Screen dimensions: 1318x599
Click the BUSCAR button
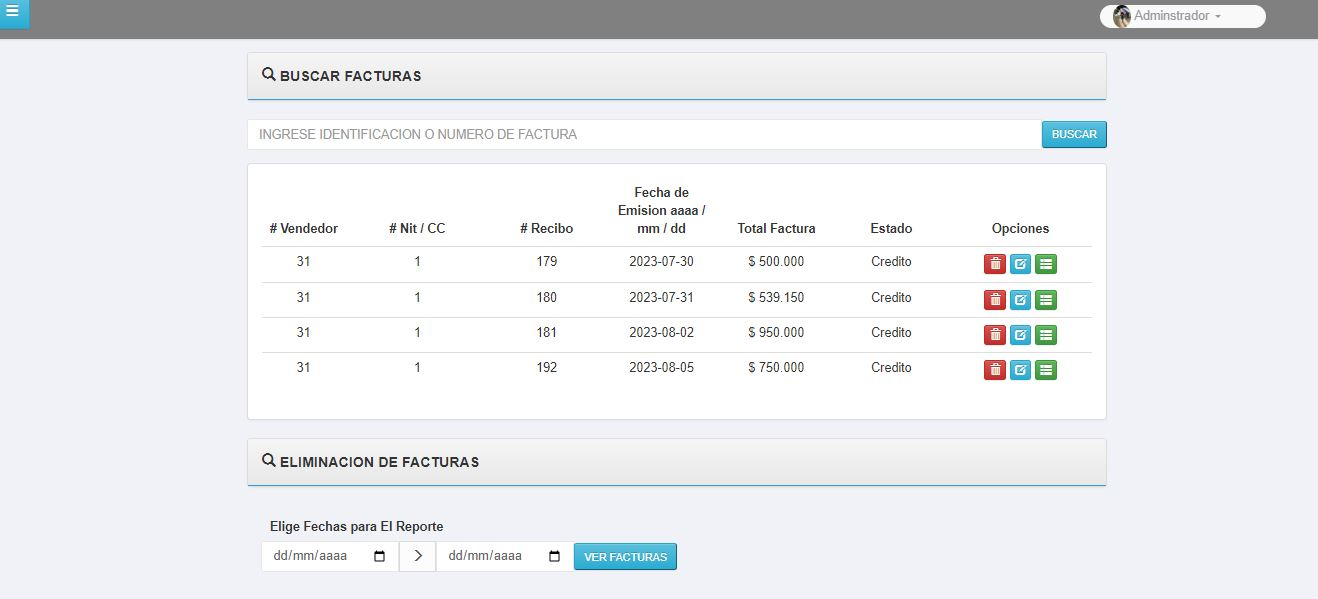(1074, 135)
